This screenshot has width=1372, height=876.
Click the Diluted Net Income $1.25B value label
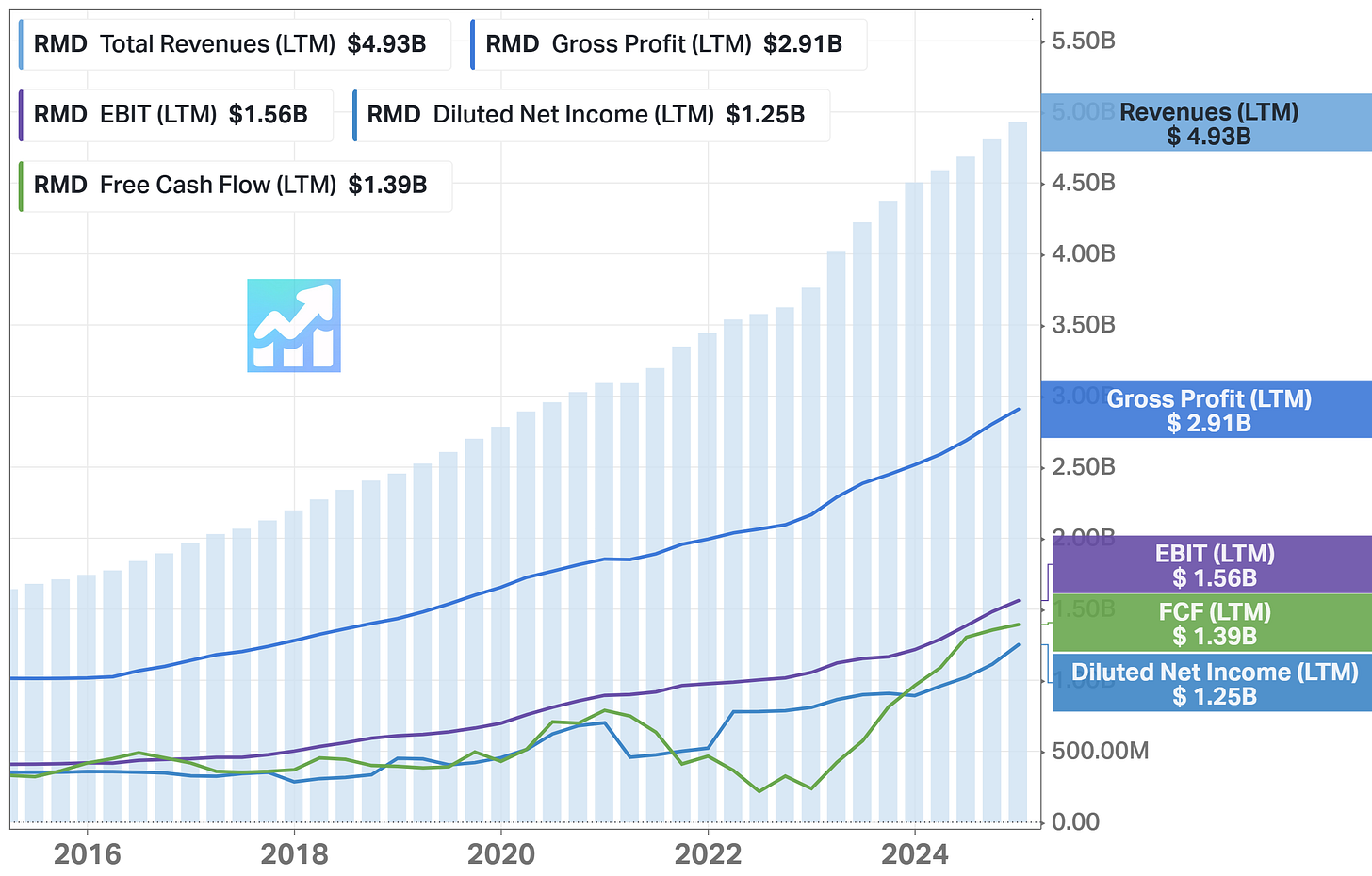[1213, 683]
